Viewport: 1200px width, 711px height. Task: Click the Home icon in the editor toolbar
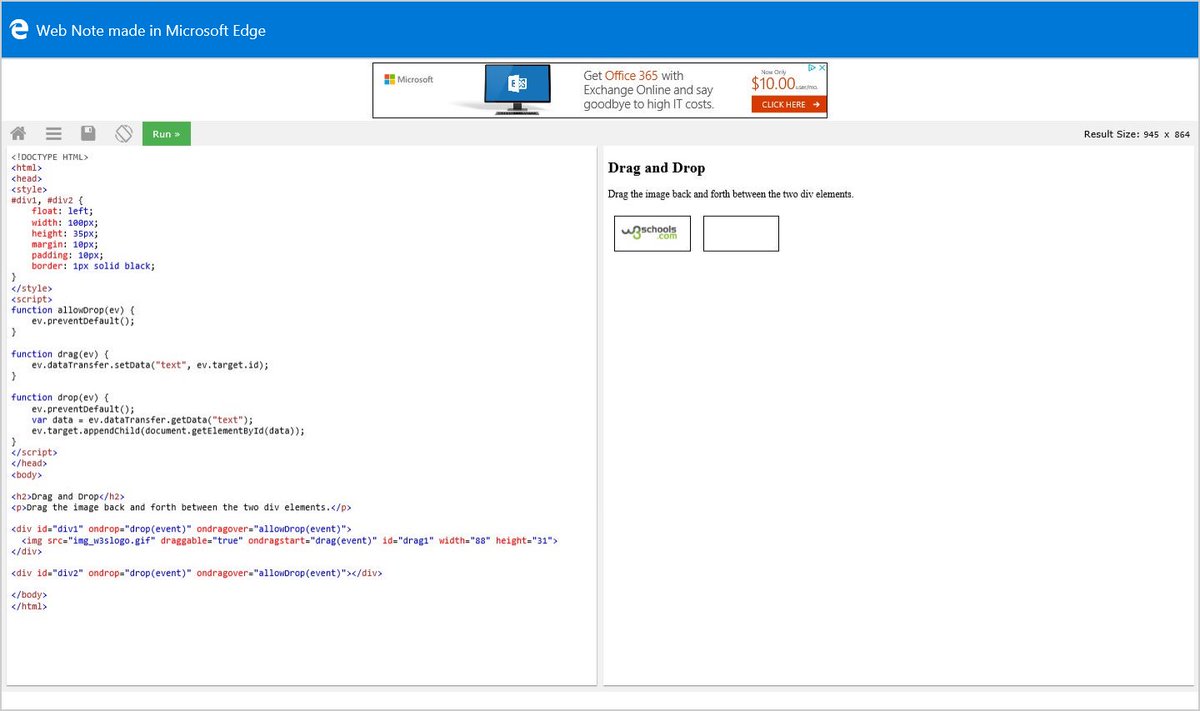[x=18, y=133]
